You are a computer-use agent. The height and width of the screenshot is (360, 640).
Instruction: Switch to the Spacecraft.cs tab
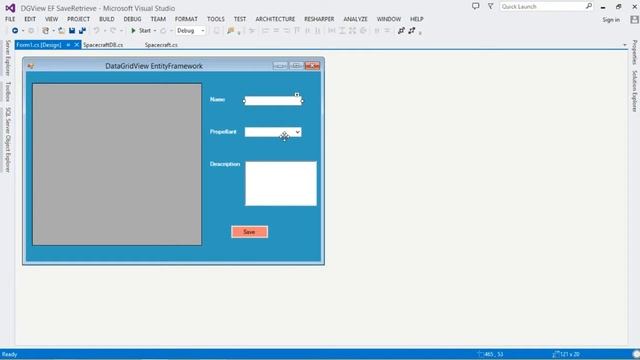161,45
